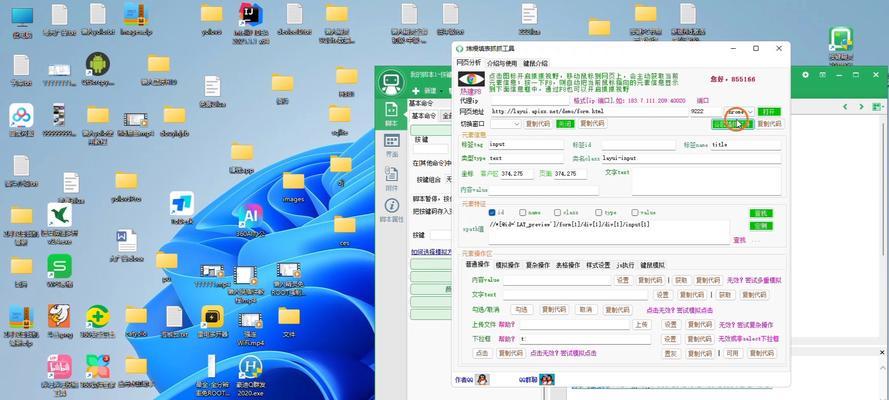The height and width of the screenshot is (400, 889).
Task: Click the 可用 button
Action: coord(733,353)
